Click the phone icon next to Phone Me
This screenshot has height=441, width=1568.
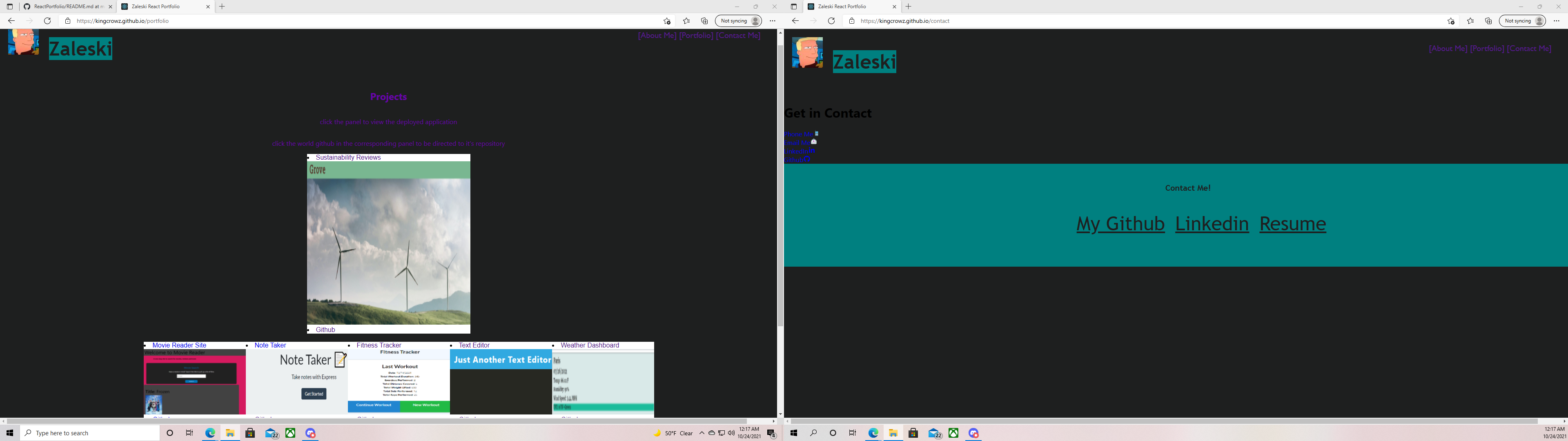[817, 134]
